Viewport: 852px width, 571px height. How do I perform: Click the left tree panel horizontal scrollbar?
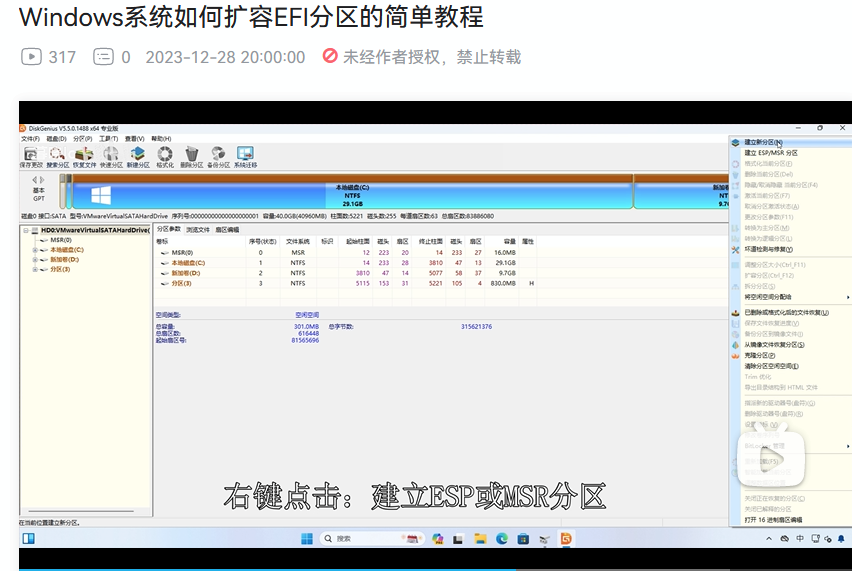[x=80, y=511]
